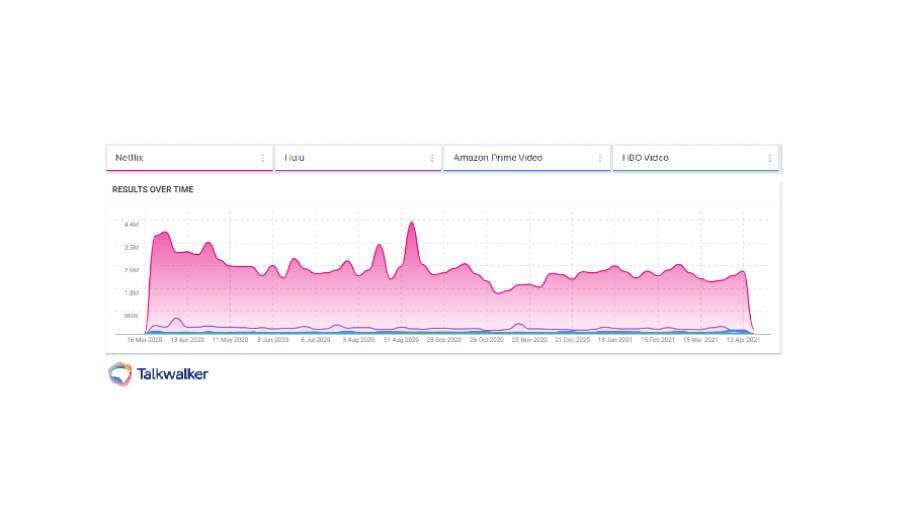Image resolution: width=920 pixels, height=518 pixels.
Task: Click the '6 Jul 2020' axis label
Action: click(x=316, y=340)
